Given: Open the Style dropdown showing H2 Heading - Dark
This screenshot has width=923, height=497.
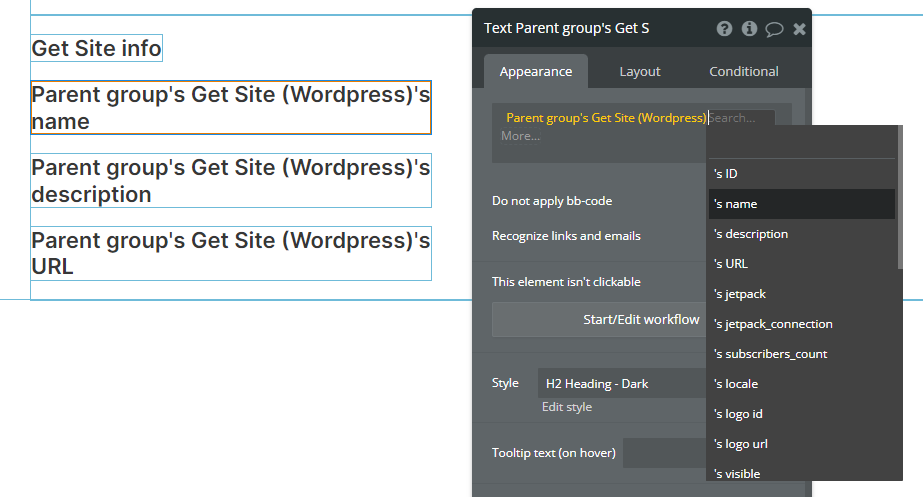Looking at the screenshot, I should tap(622, 383).
